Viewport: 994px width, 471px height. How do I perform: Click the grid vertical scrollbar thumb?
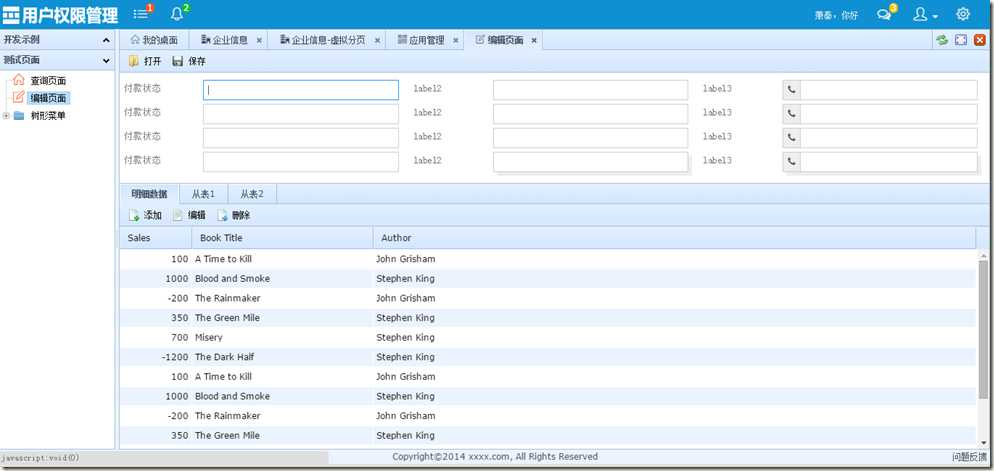(x=983, y=329)
